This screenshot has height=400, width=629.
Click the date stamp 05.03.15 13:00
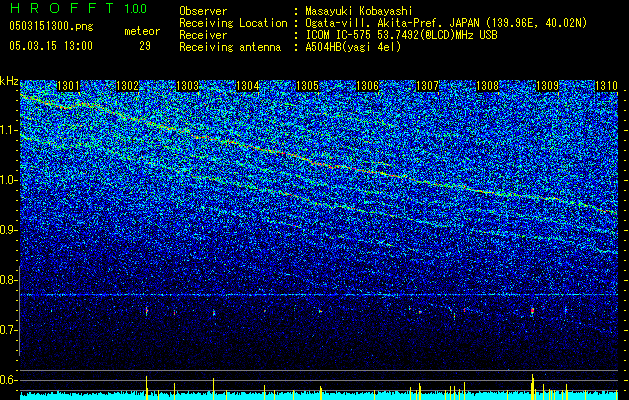51,46
